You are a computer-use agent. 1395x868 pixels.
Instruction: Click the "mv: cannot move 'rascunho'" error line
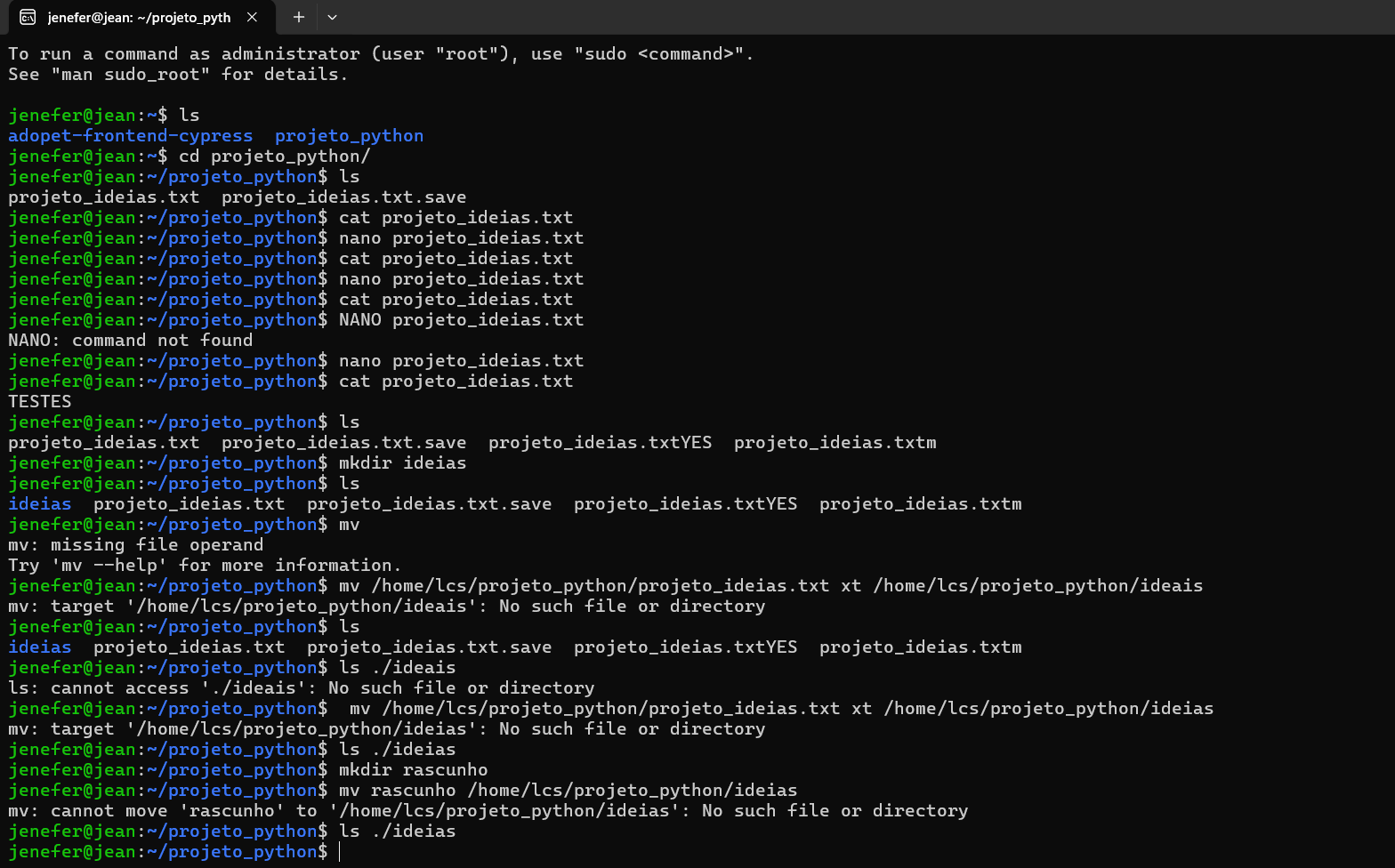[488, 811]
